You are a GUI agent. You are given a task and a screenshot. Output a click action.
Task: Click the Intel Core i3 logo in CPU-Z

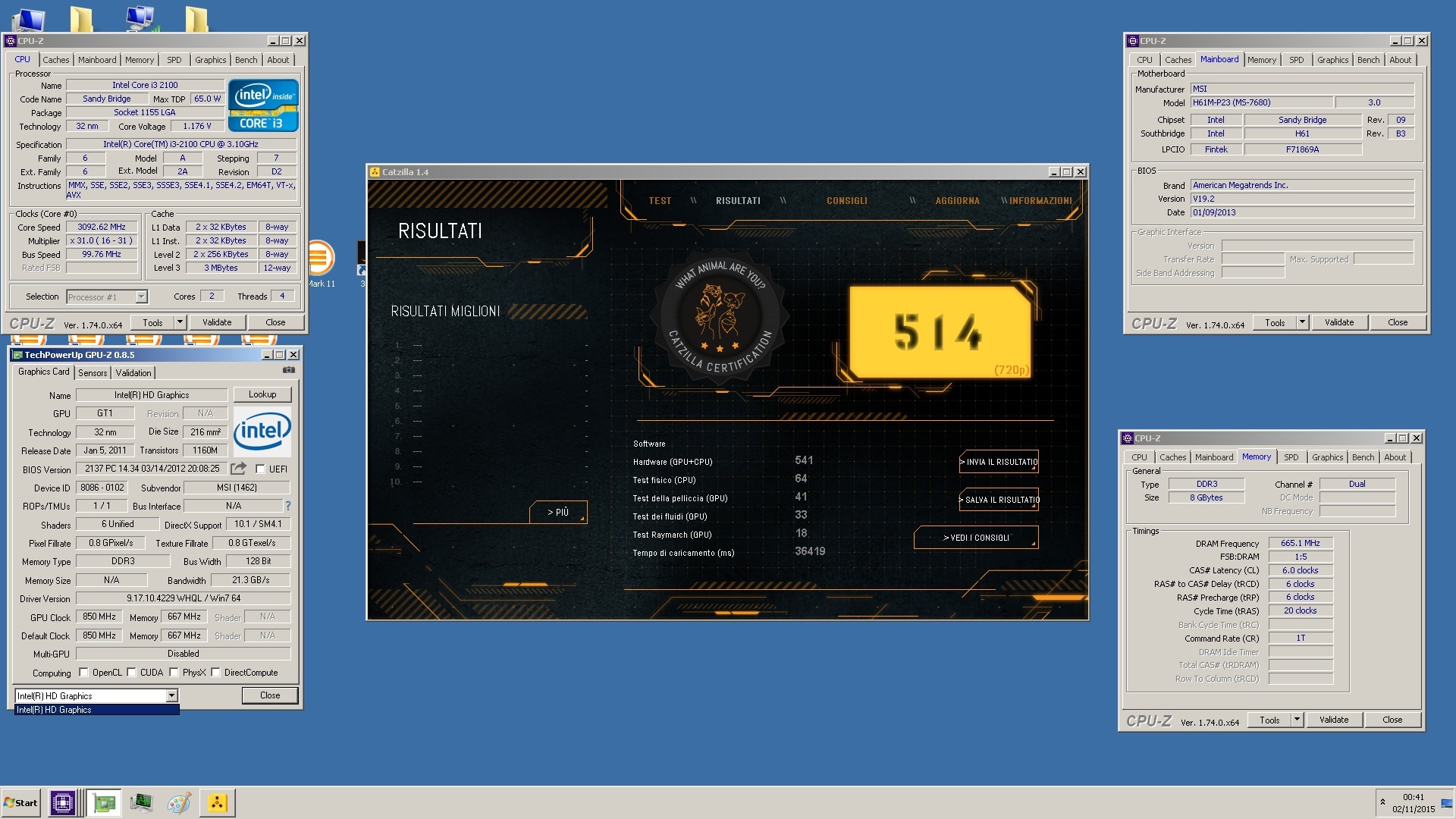click(x=263, y=105)
